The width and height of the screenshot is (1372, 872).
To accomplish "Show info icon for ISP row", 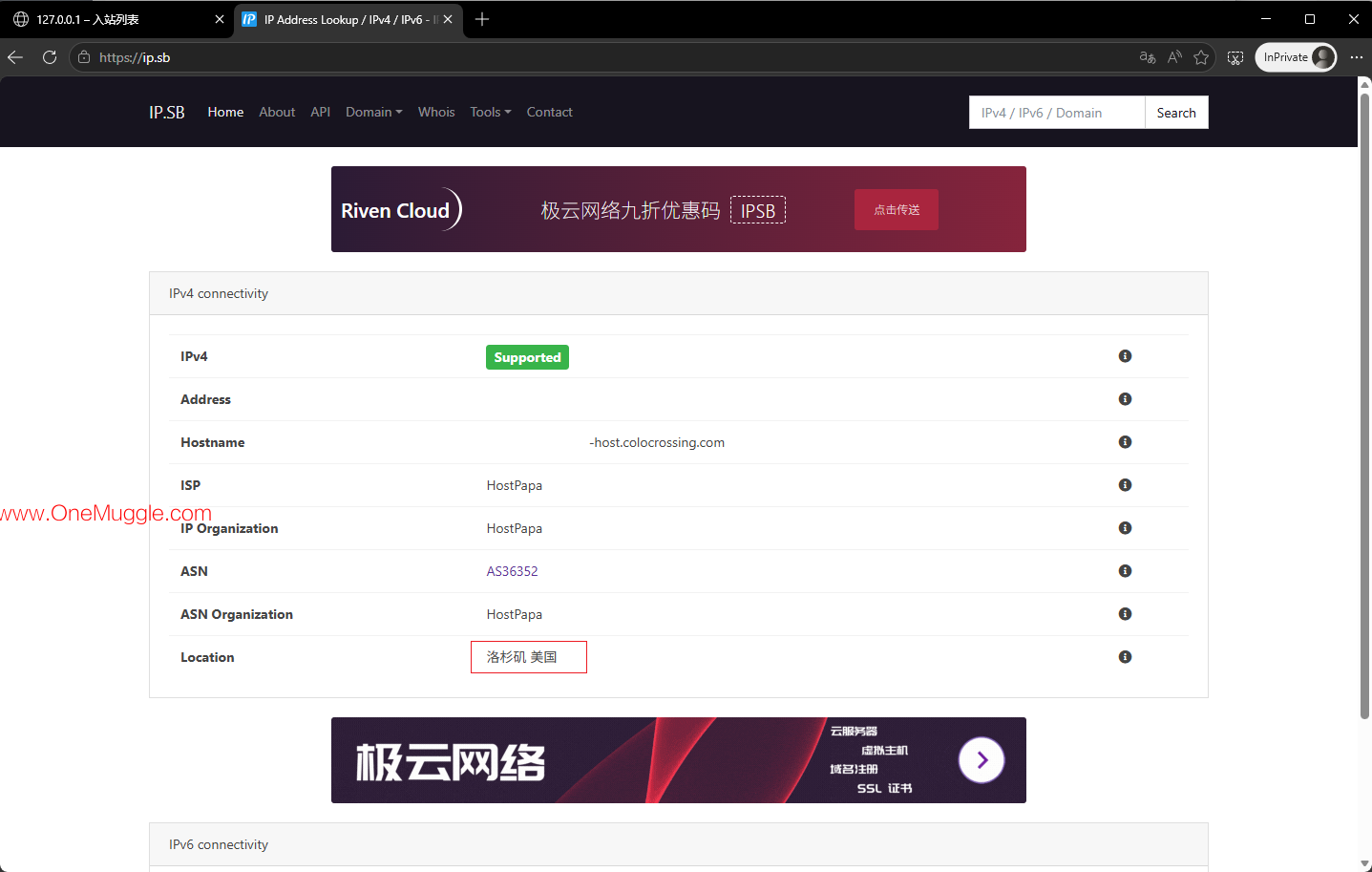I will [1125, 485].
